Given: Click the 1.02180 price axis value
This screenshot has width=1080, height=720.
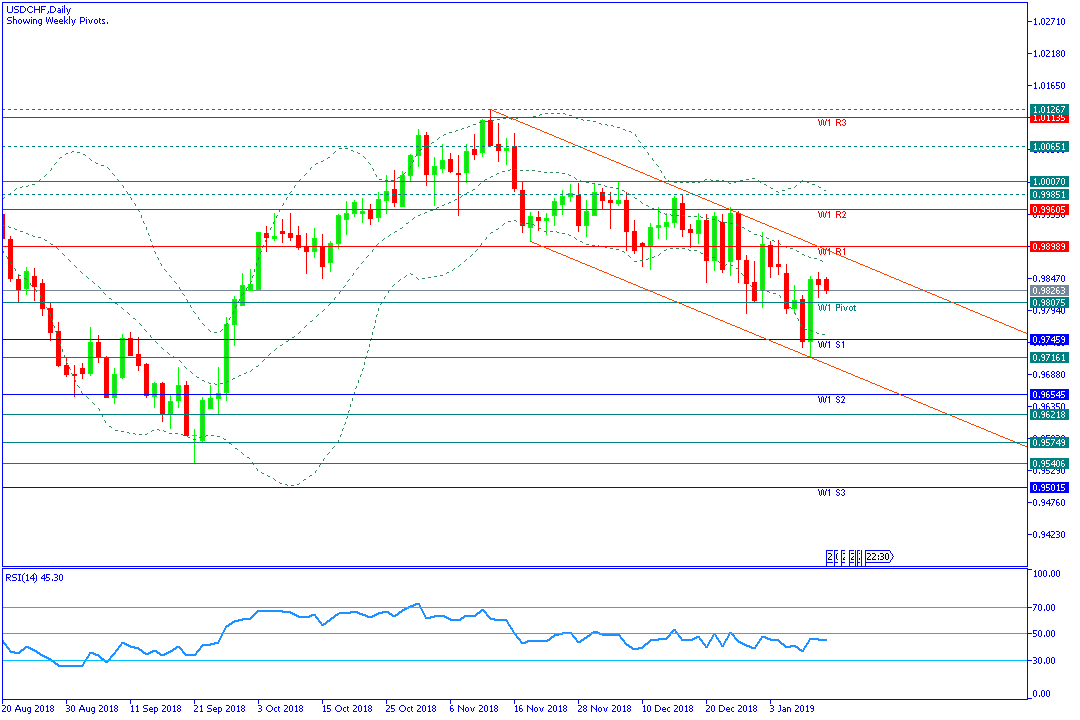Looking at the screenshot, I should pos(1048,54).
